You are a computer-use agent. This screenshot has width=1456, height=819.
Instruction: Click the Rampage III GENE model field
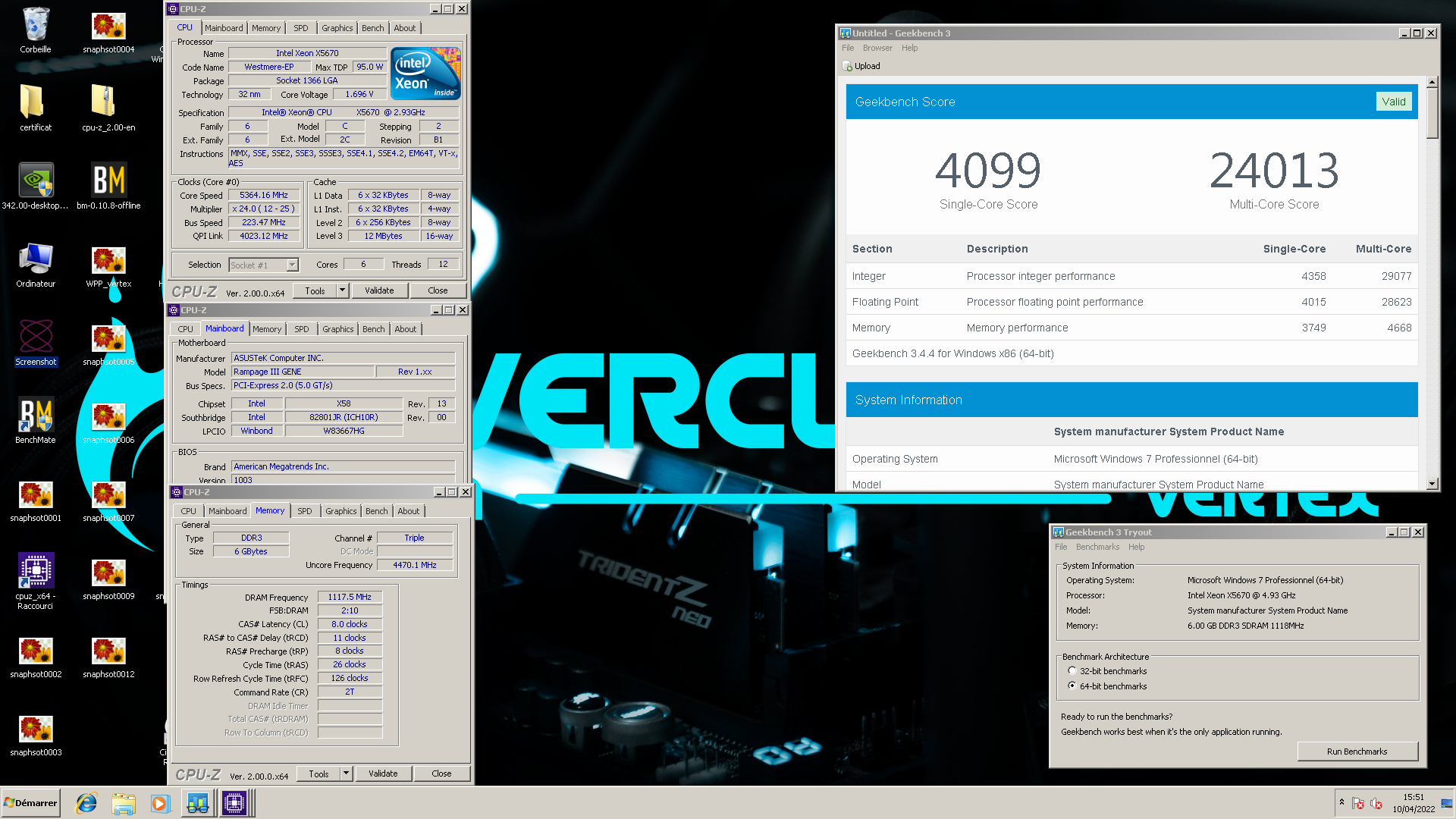(303, 372)
